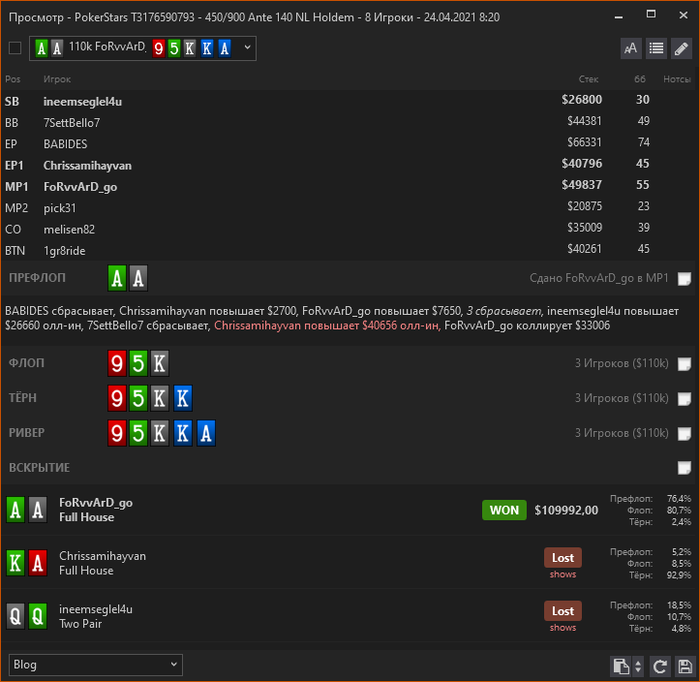700x682 pixels.
Task: Click the blue K card on ТЁРН row
Action: (x=183, y=398)
